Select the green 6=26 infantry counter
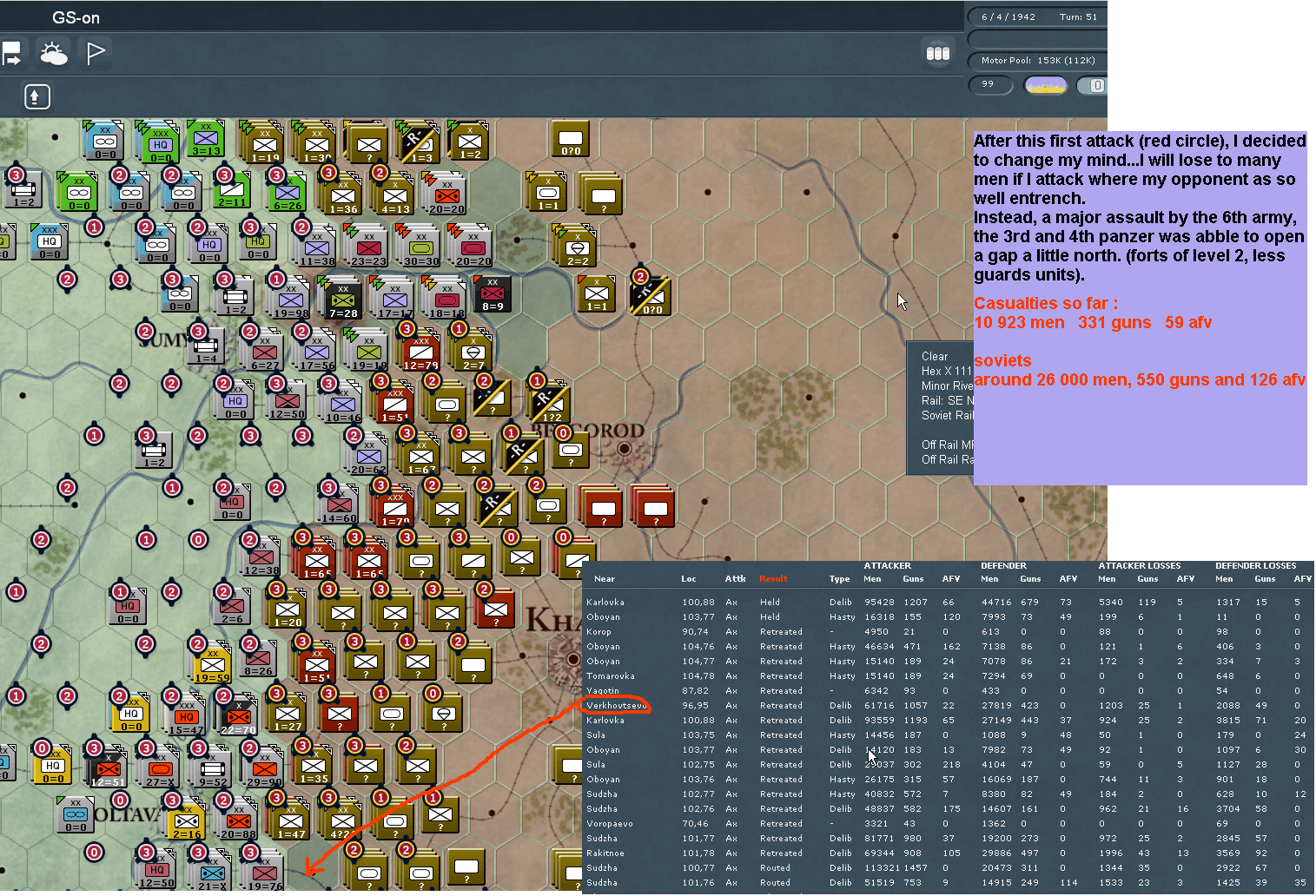 tap(287, 194)
